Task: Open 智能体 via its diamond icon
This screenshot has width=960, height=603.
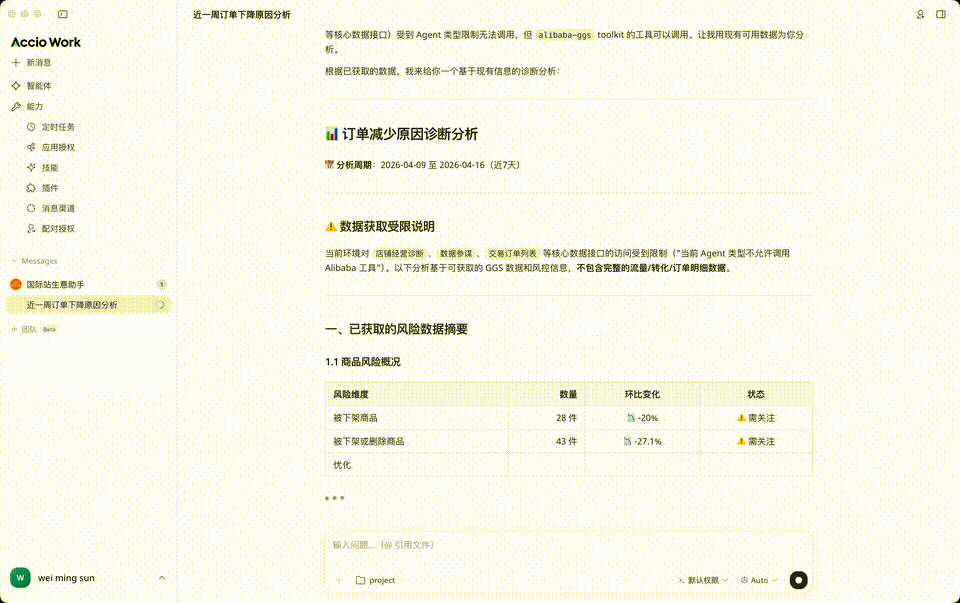Action: click(x=15, y=85)
